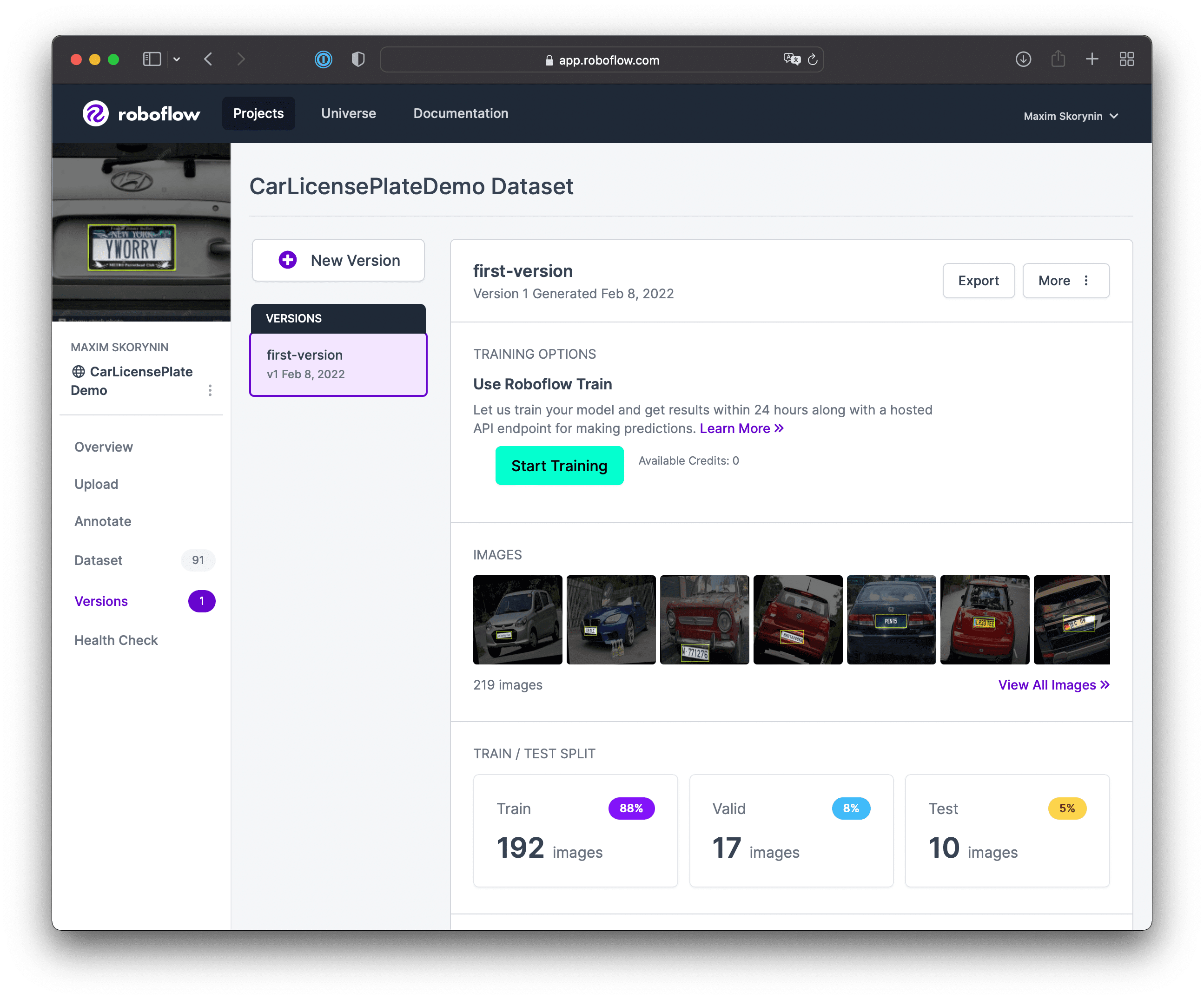Follow the View All Images link
The height and width of the screenshot is (999, 1204).
click(1053, 685)
